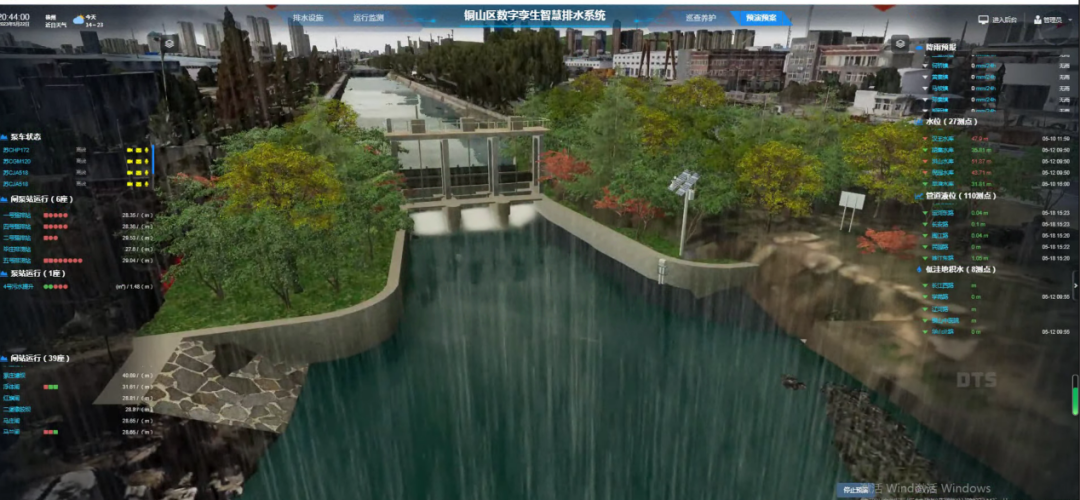Open the 苏CHP172 pump vehicle entry
The width and height of the screenshot is (1080, 500).
(x=16, y=150)
